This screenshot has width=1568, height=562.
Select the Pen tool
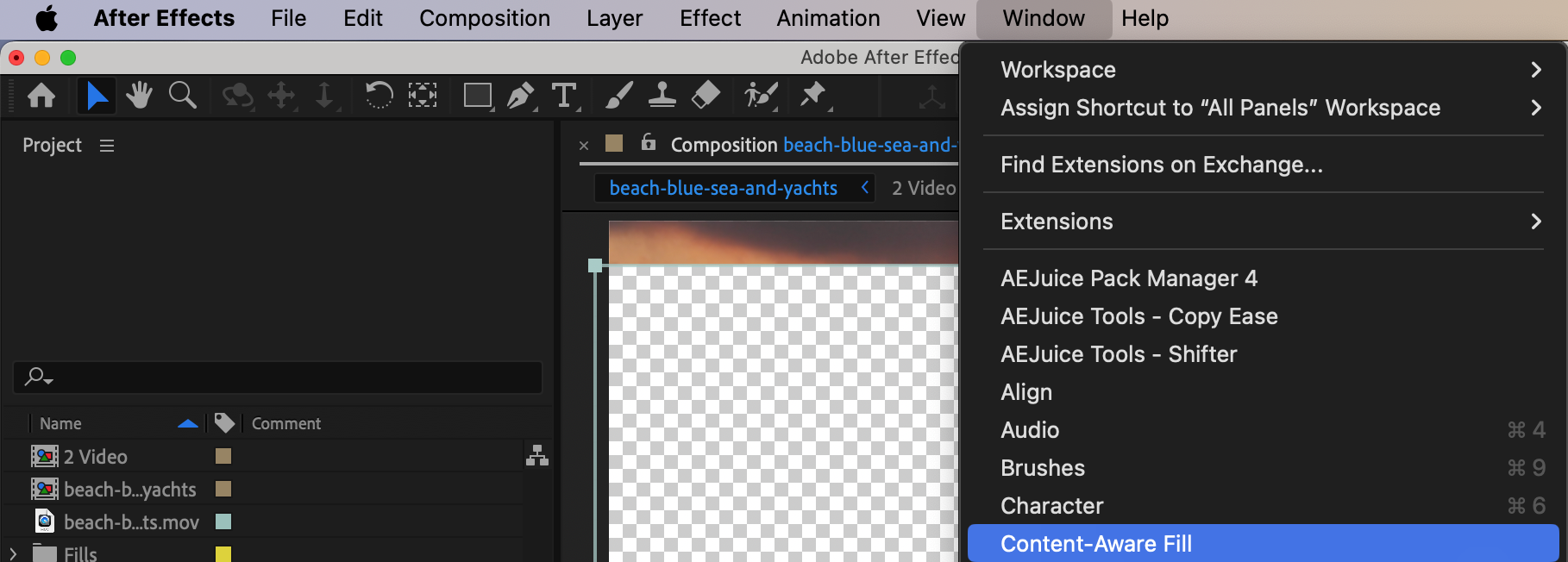[x=520, y=95]
